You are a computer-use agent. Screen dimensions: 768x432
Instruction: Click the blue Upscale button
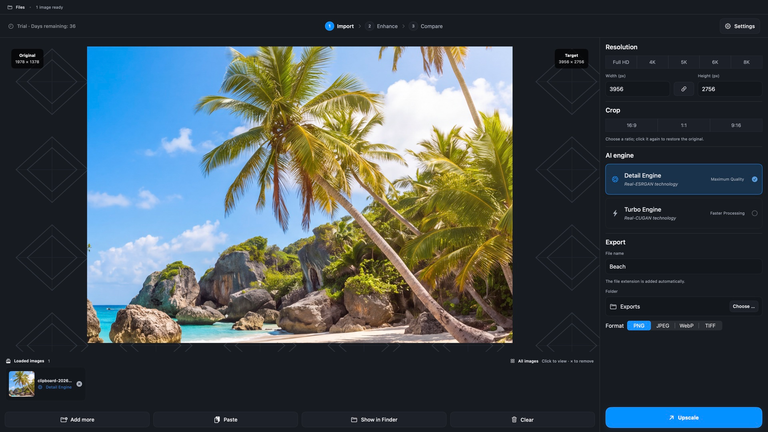tap(684, 418)
